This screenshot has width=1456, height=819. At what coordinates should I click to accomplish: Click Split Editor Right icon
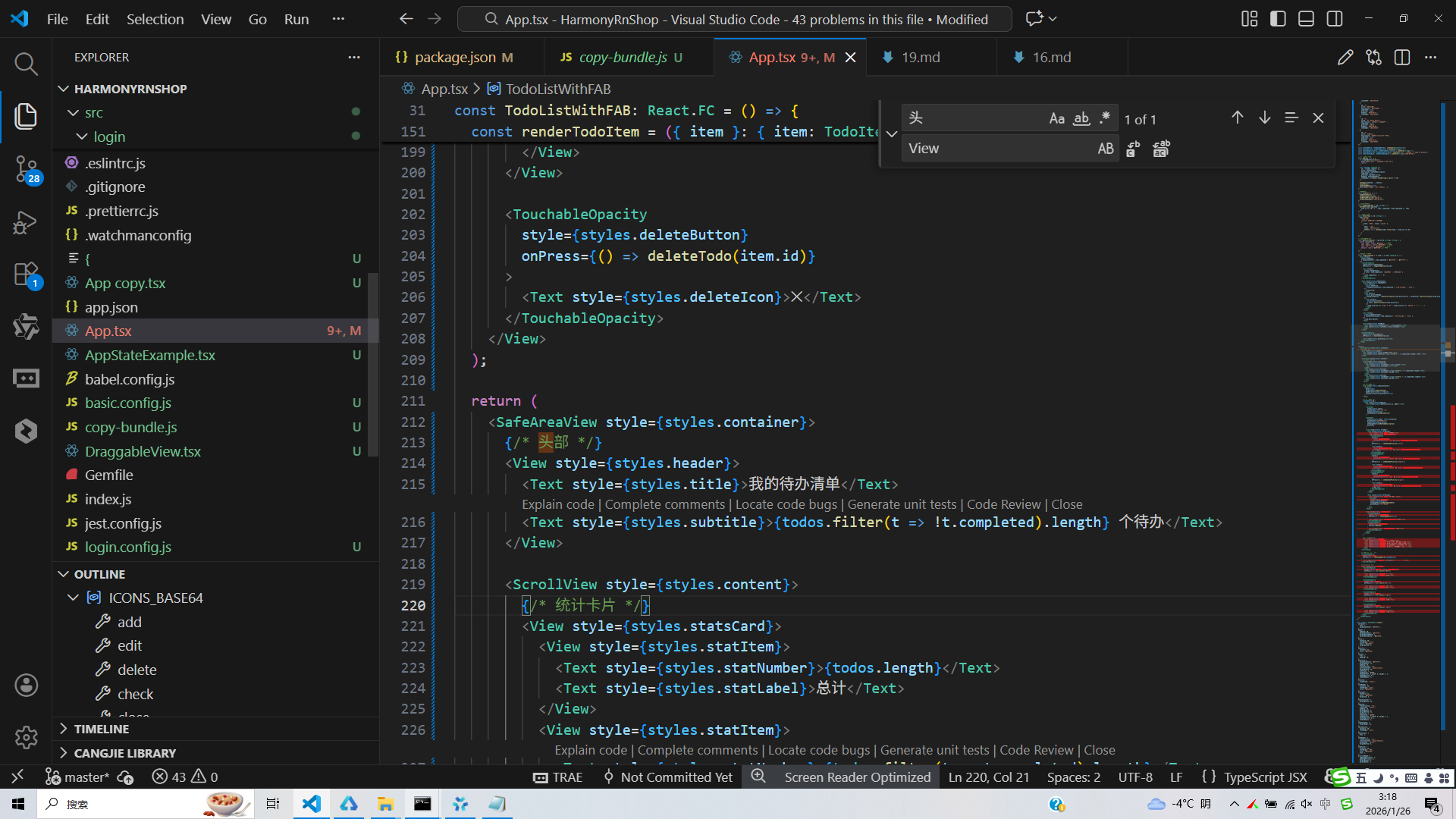(x=1401, y=58)
